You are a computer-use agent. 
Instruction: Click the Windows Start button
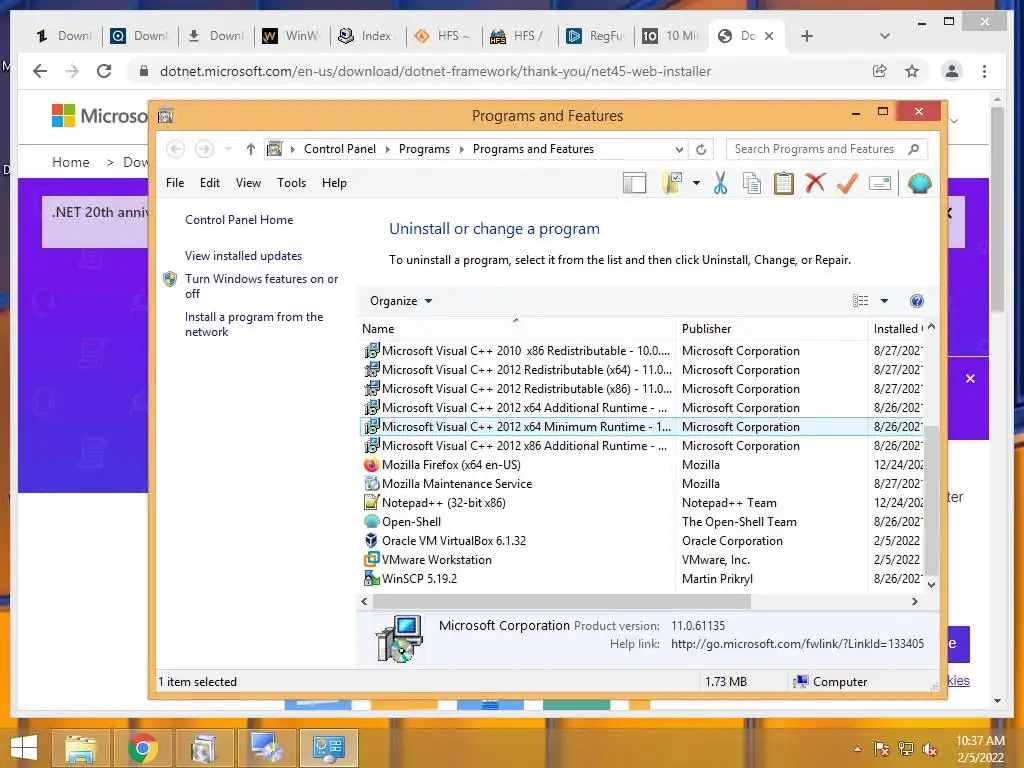[x=24, y=748]
